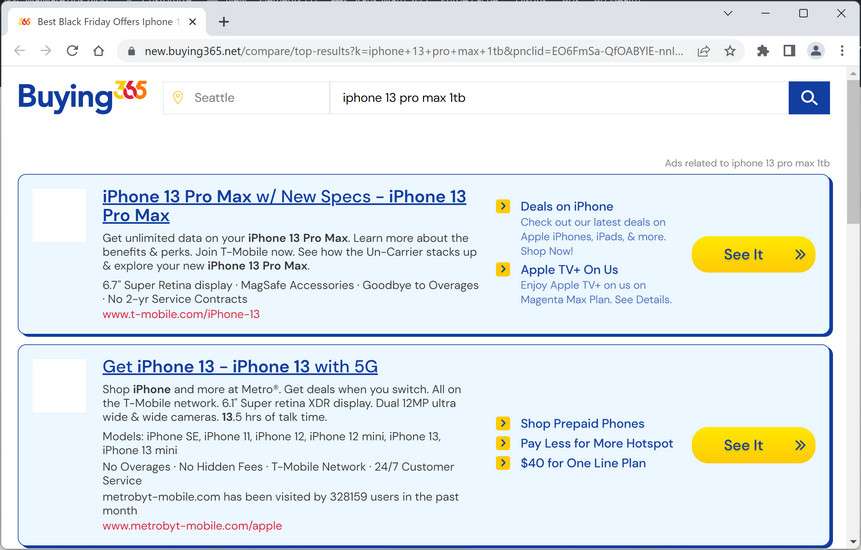861x550 pixels.
Task: Click the scrollbar up arrow
Action: [x=853, y=73]
